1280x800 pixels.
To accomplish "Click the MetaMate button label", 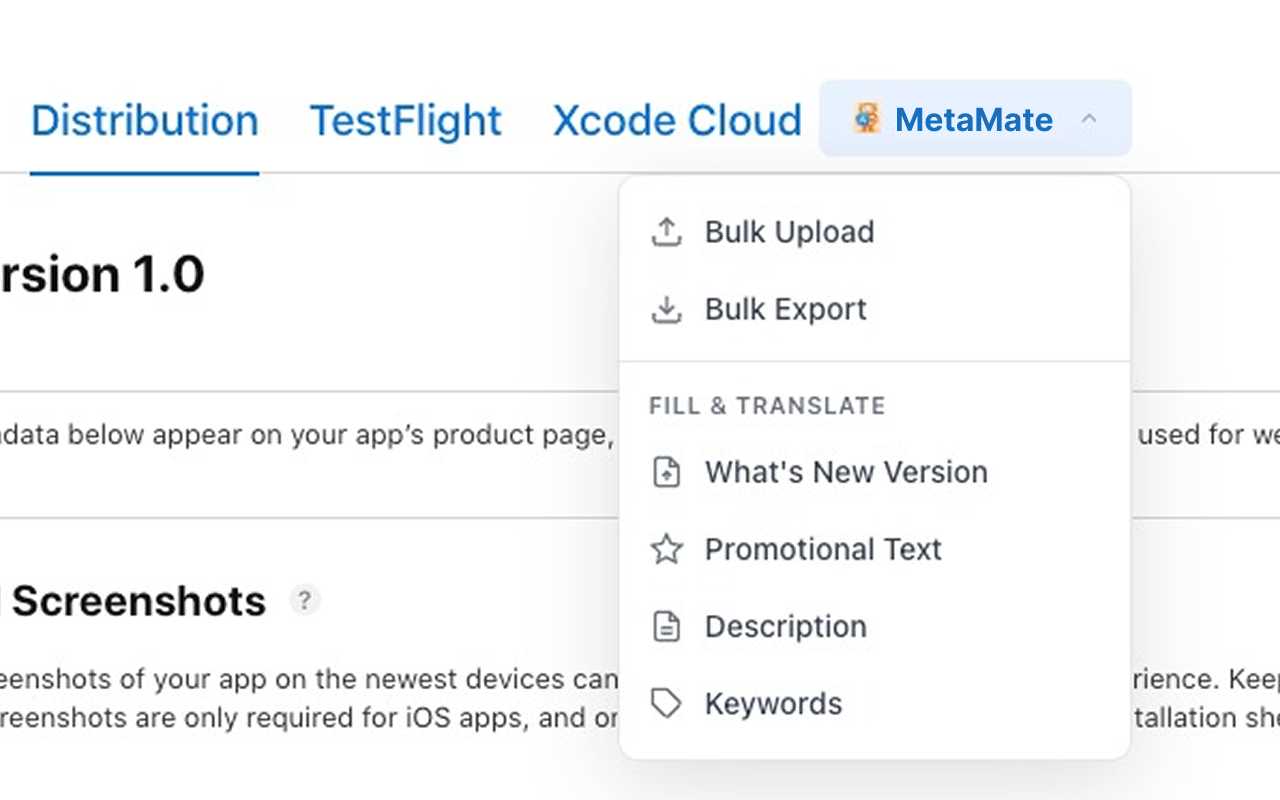I will click(974, 120).
